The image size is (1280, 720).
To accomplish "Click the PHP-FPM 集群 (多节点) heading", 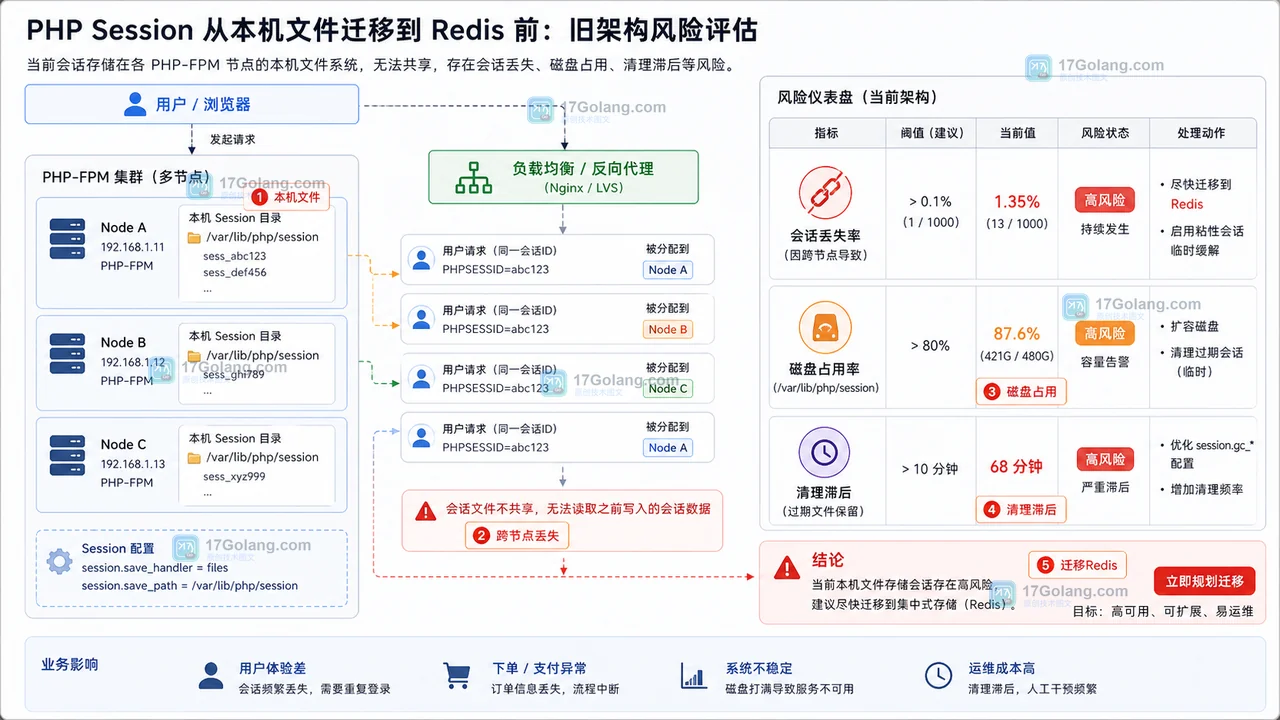I will pyautogui.click(x=126, y=177).
